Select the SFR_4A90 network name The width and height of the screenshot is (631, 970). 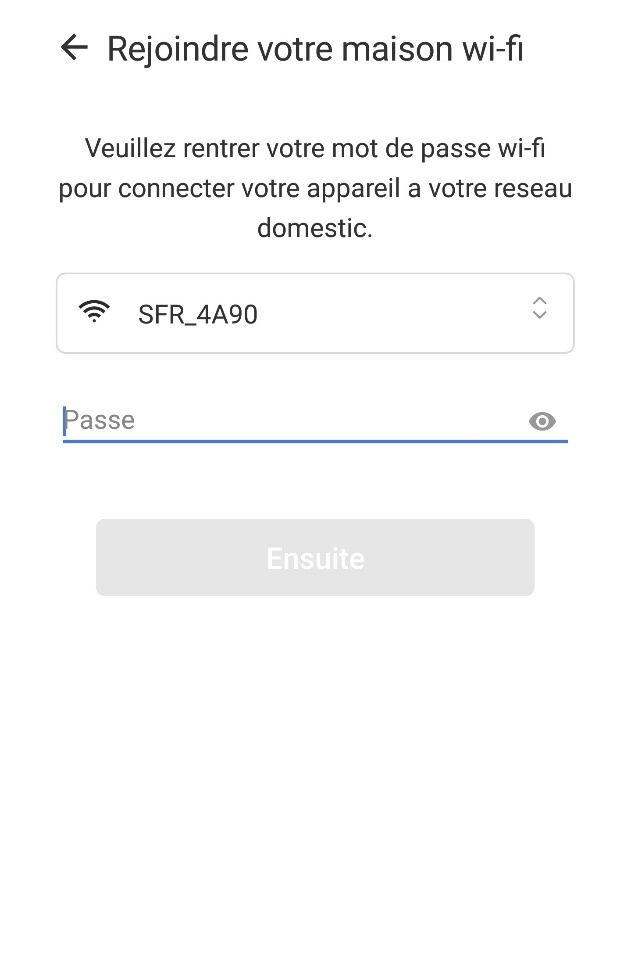pyautogui.click(x=197, y=315)
